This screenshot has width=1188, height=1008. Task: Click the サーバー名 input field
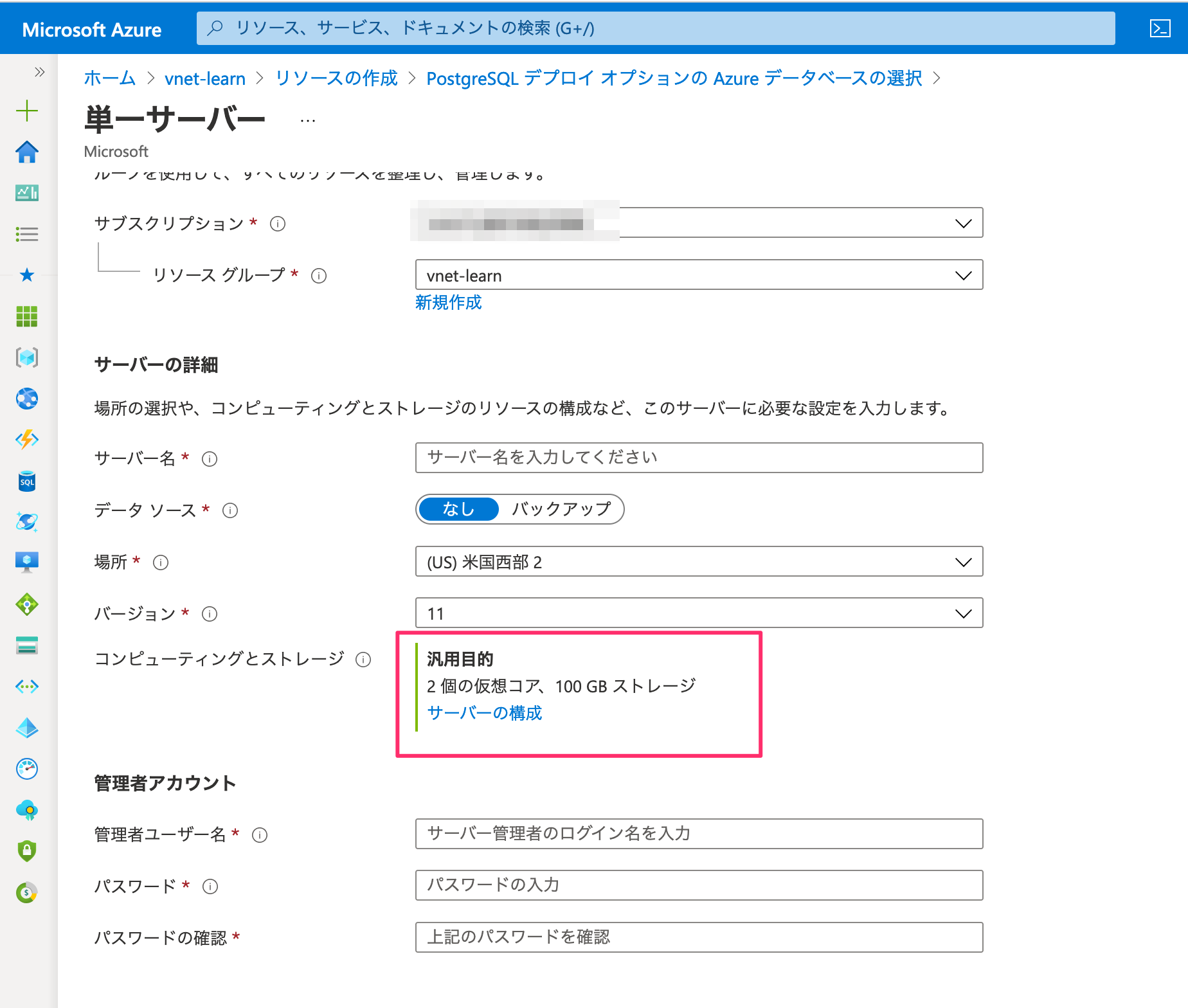click(x=699, y=458)
